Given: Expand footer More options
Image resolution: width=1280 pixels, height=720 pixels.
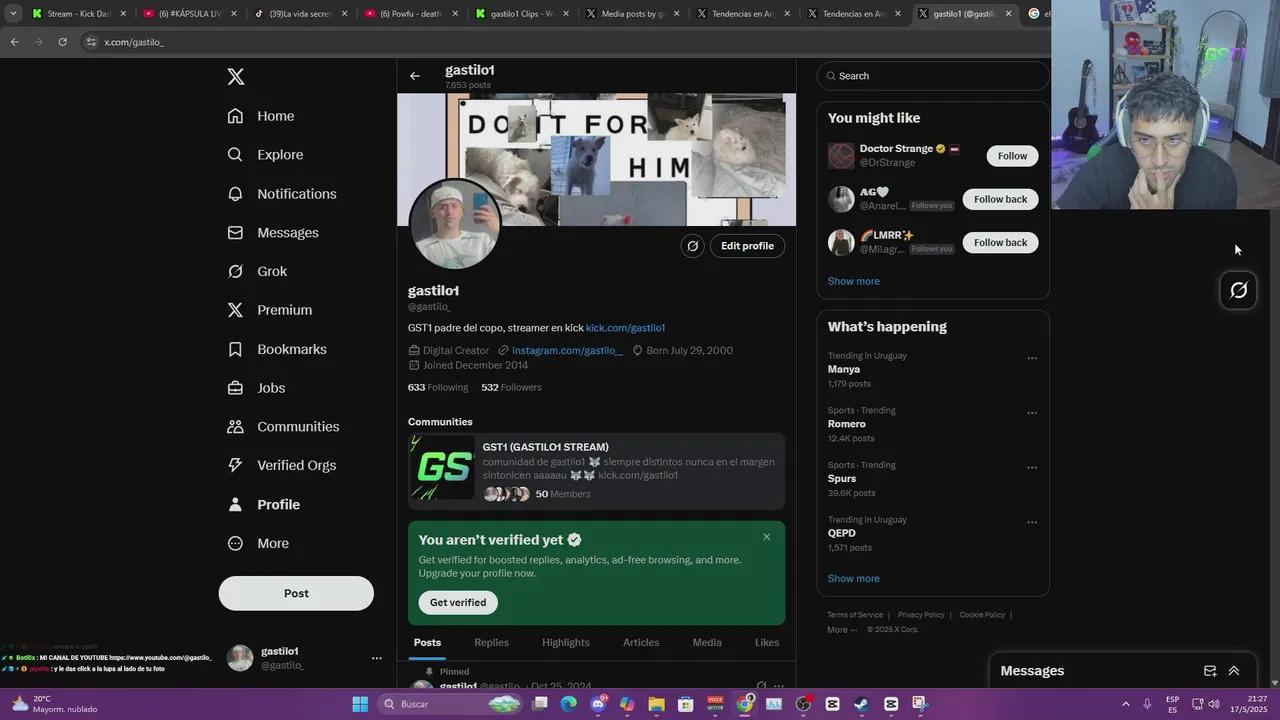Looking at the screenshot, I should pos(842,630).
